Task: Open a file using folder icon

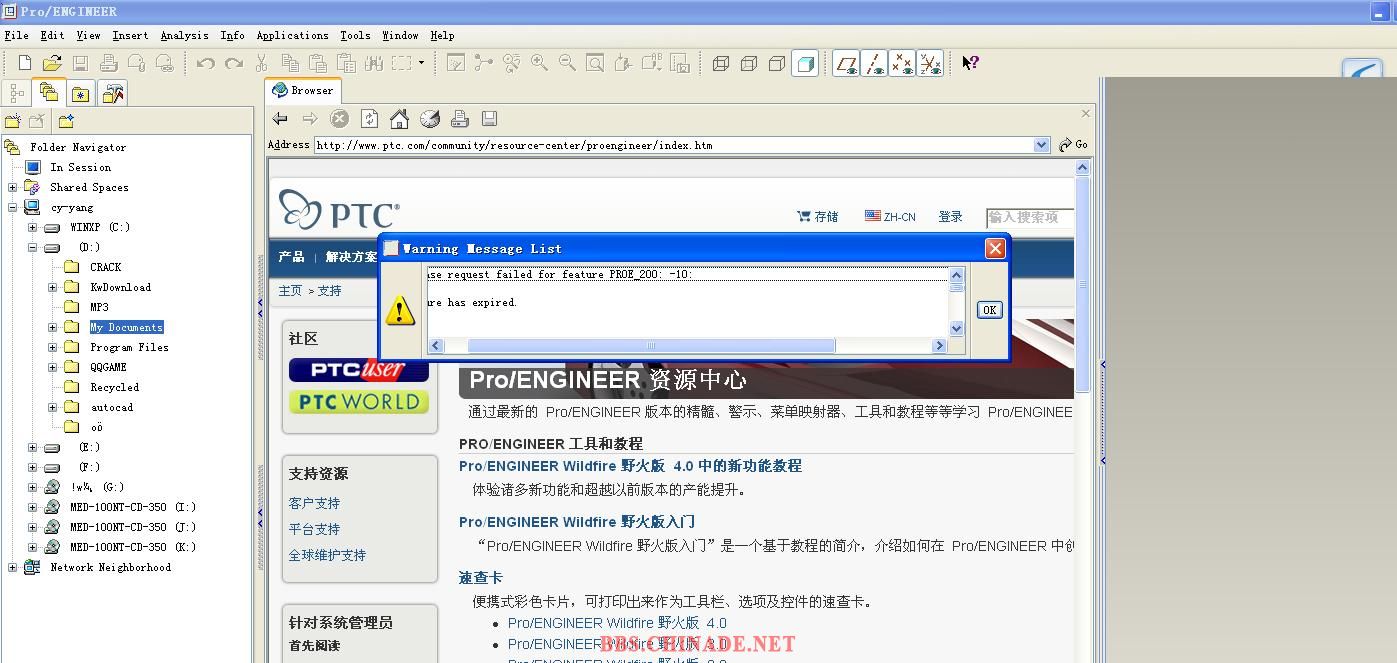Action: click(52, 63)
